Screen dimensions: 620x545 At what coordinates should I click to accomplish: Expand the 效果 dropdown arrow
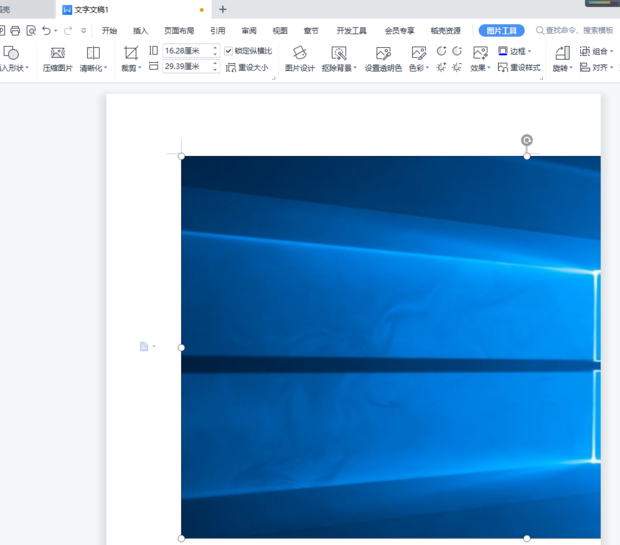[x=489, y=68]
